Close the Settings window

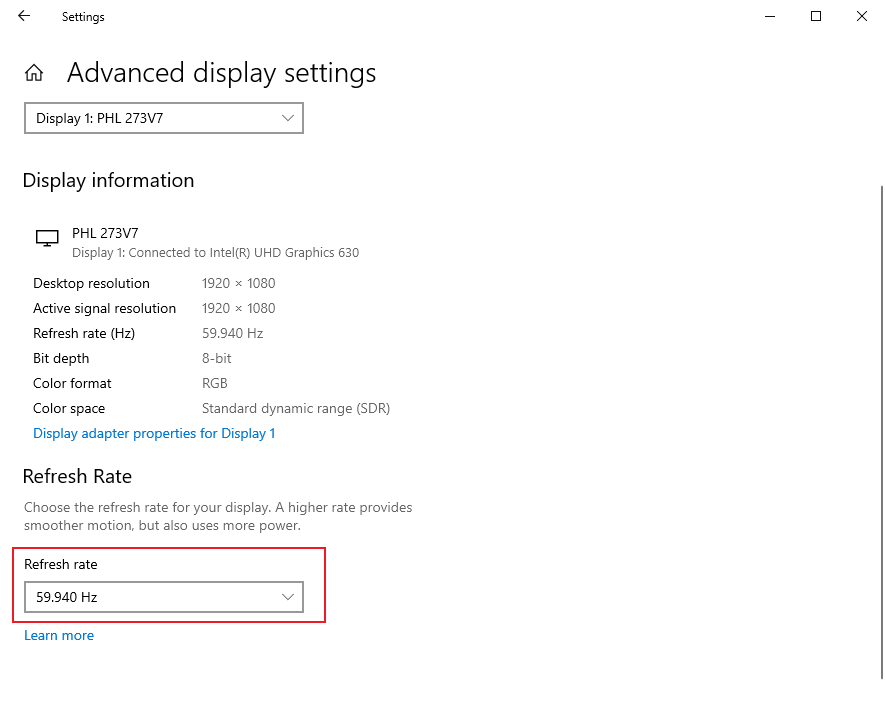coord(862,16)
